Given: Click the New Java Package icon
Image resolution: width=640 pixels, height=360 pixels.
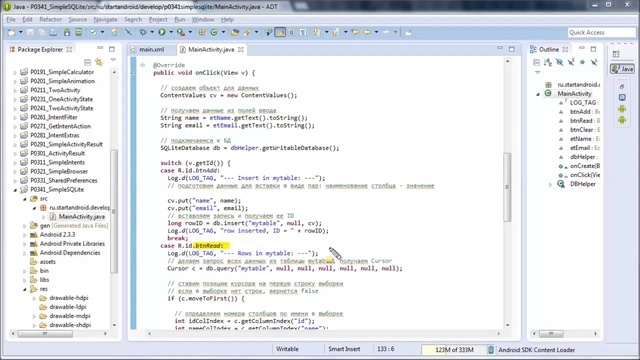Looking at the screenshot, I should 202,32.
